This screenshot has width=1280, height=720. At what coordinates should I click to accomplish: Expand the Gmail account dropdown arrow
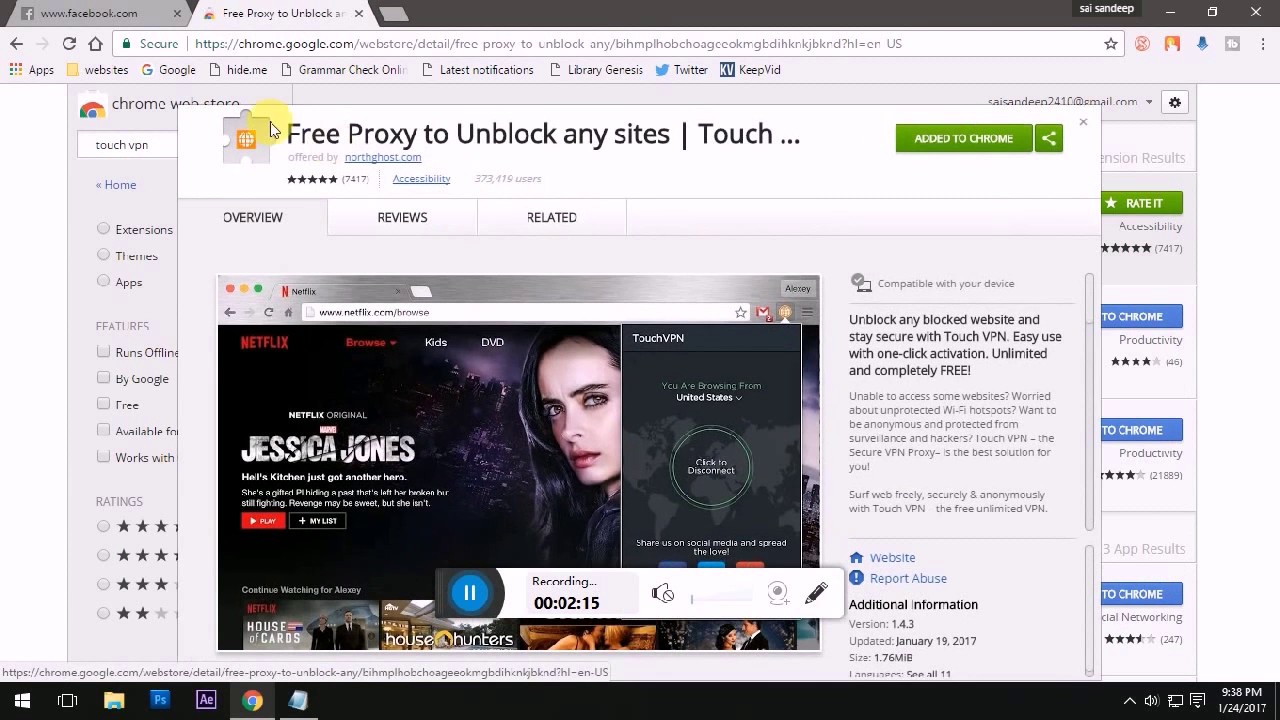[x=1149, y=102]
